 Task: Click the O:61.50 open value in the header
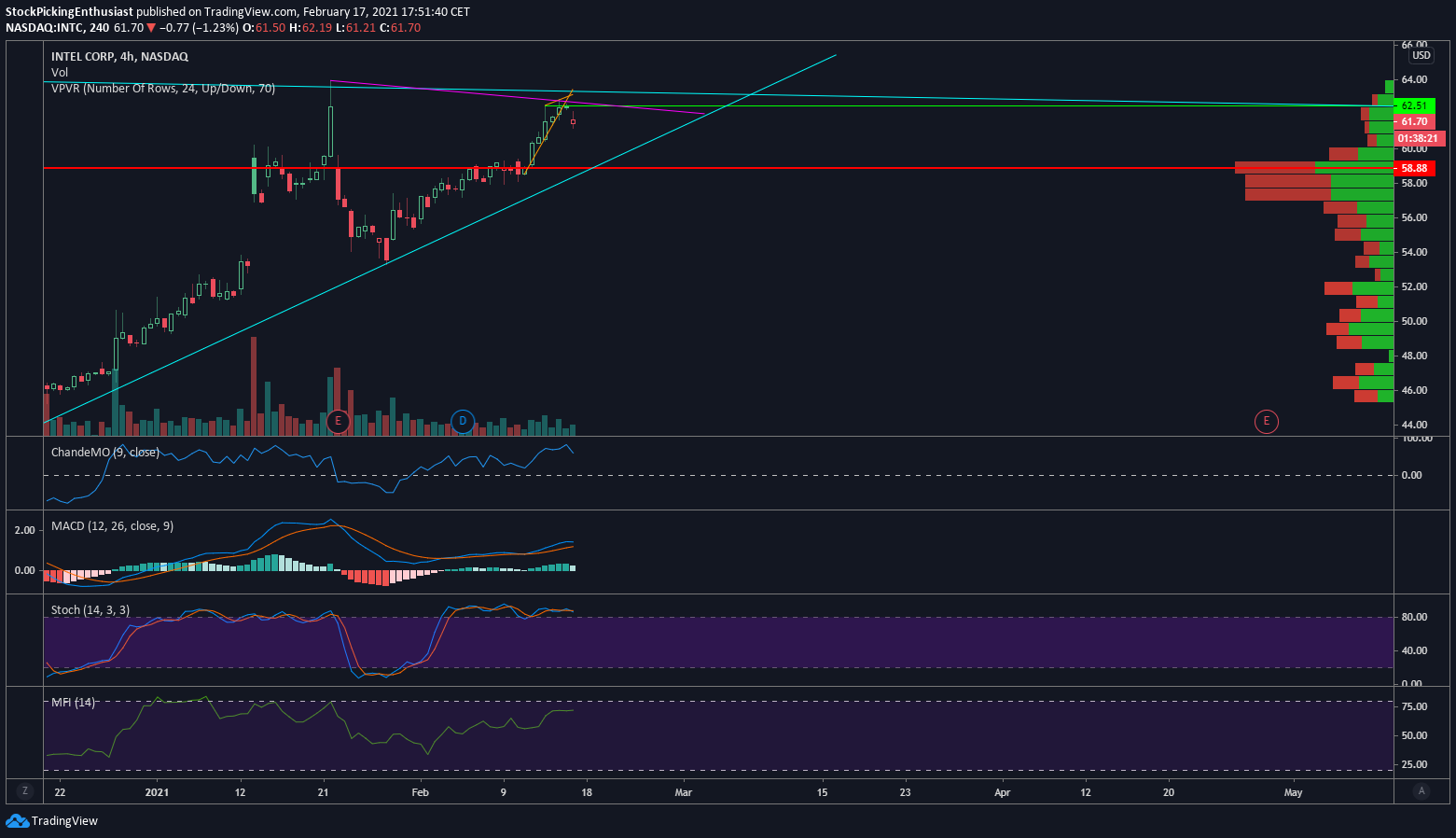pos(264,28)
